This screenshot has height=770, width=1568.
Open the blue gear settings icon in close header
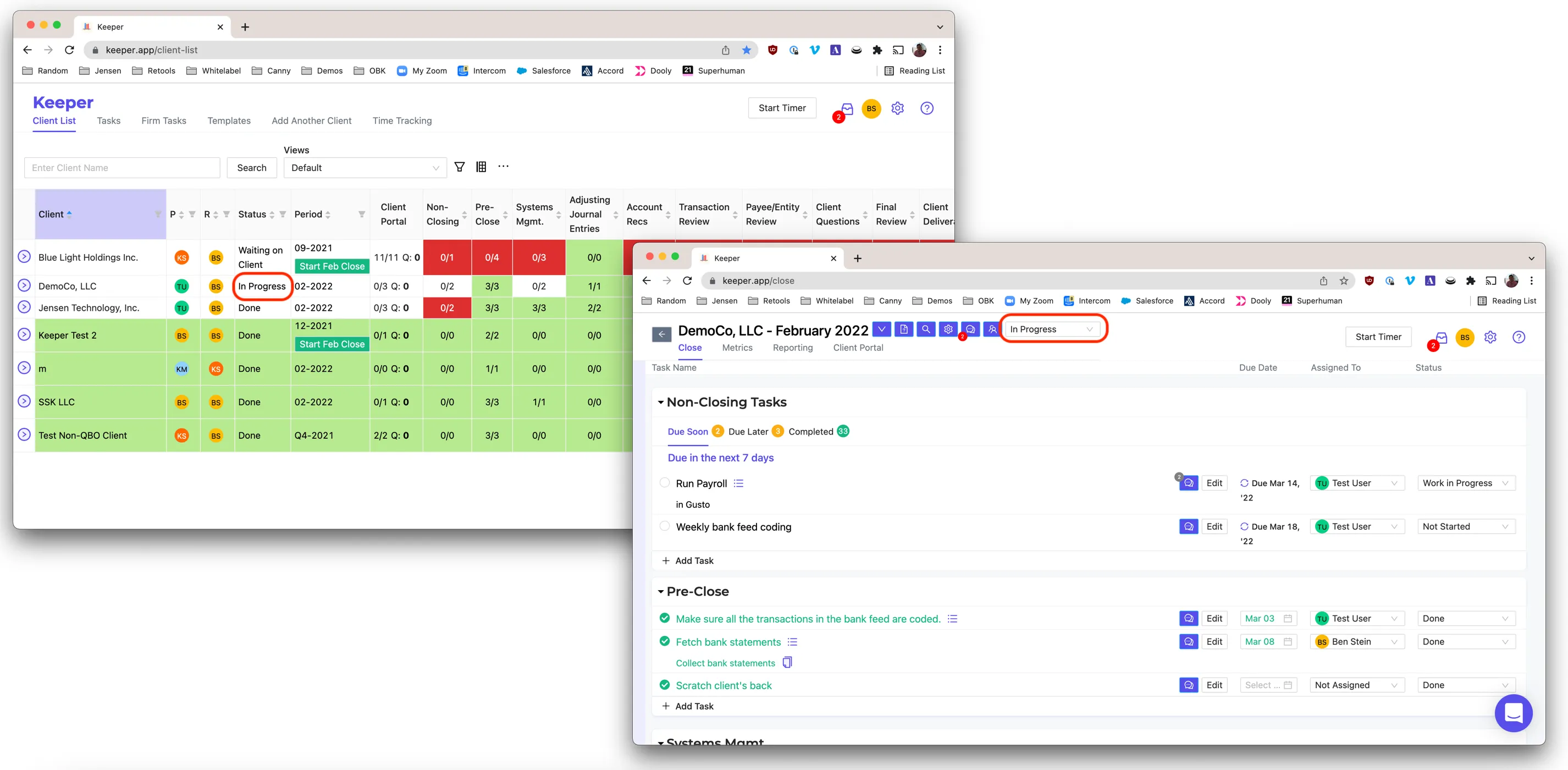tap(948, 329)
